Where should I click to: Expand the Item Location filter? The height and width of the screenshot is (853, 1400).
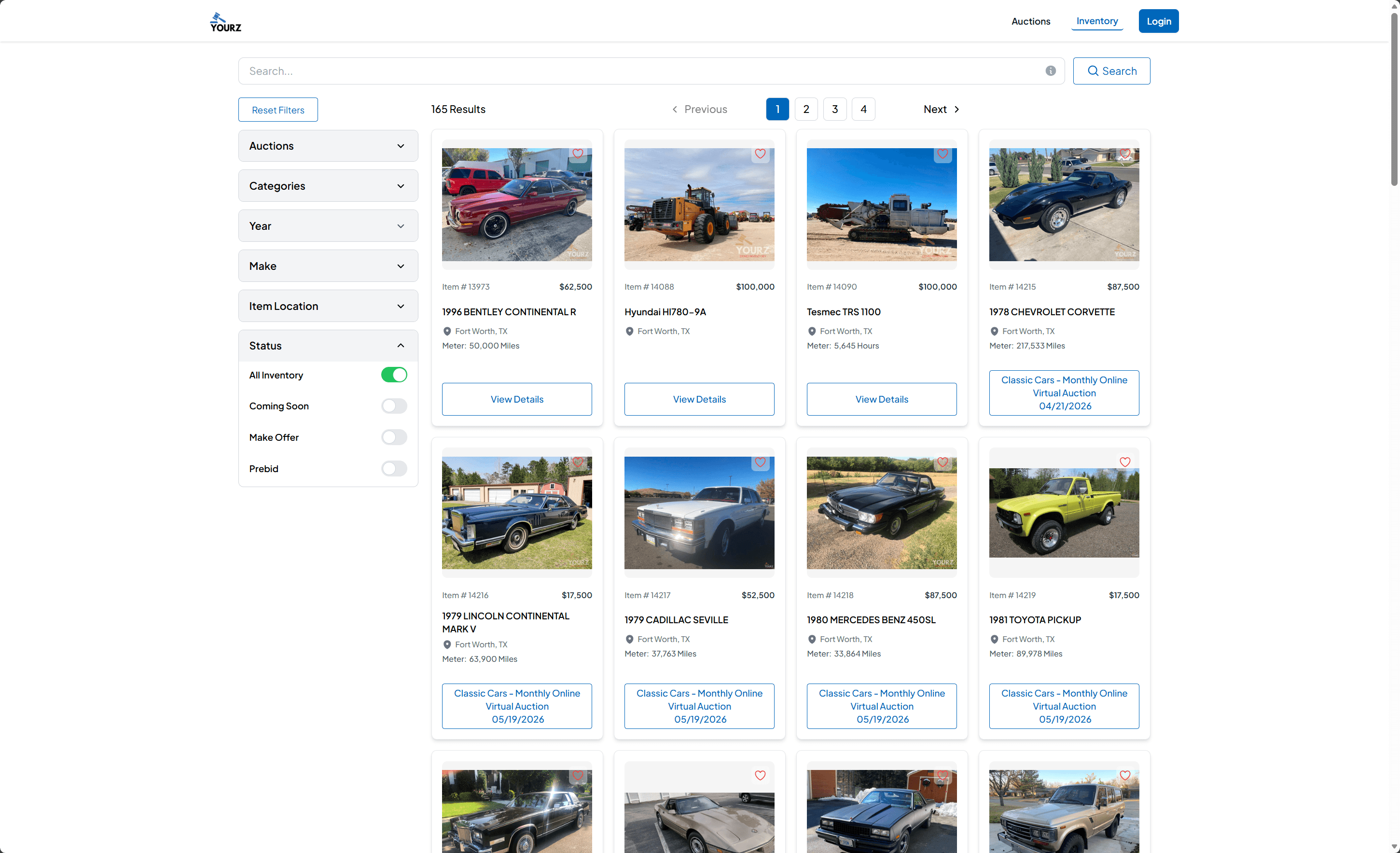pyautogui.click(x=328, y=307)
